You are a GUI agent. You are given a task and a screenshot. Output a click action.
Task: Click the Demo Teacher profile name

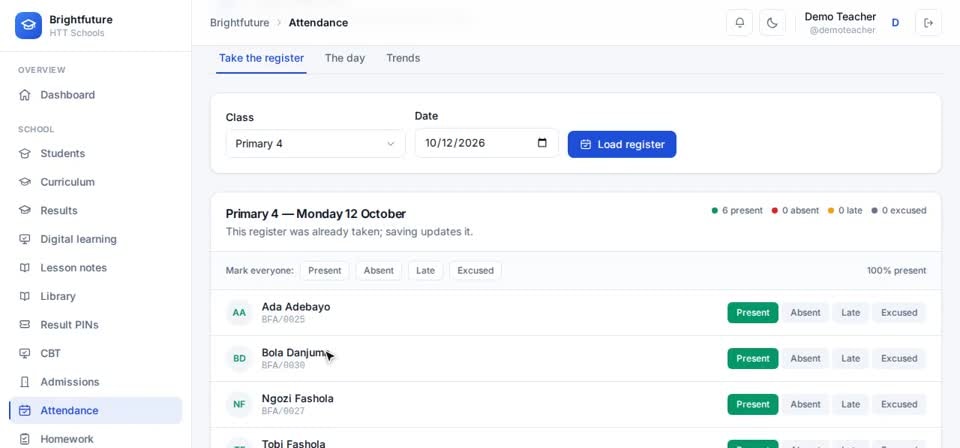tap(840, 17)
